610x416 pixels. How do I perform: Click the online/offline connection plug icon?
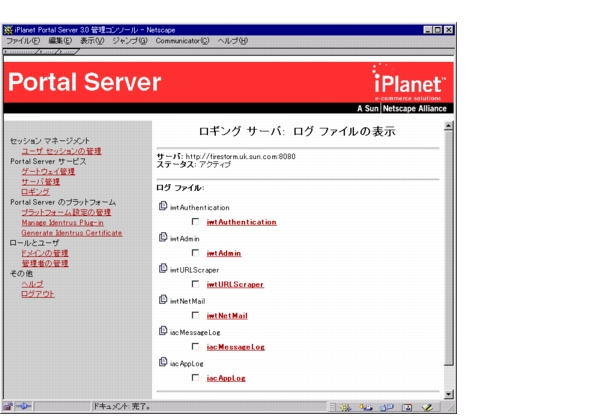(24, 407)
